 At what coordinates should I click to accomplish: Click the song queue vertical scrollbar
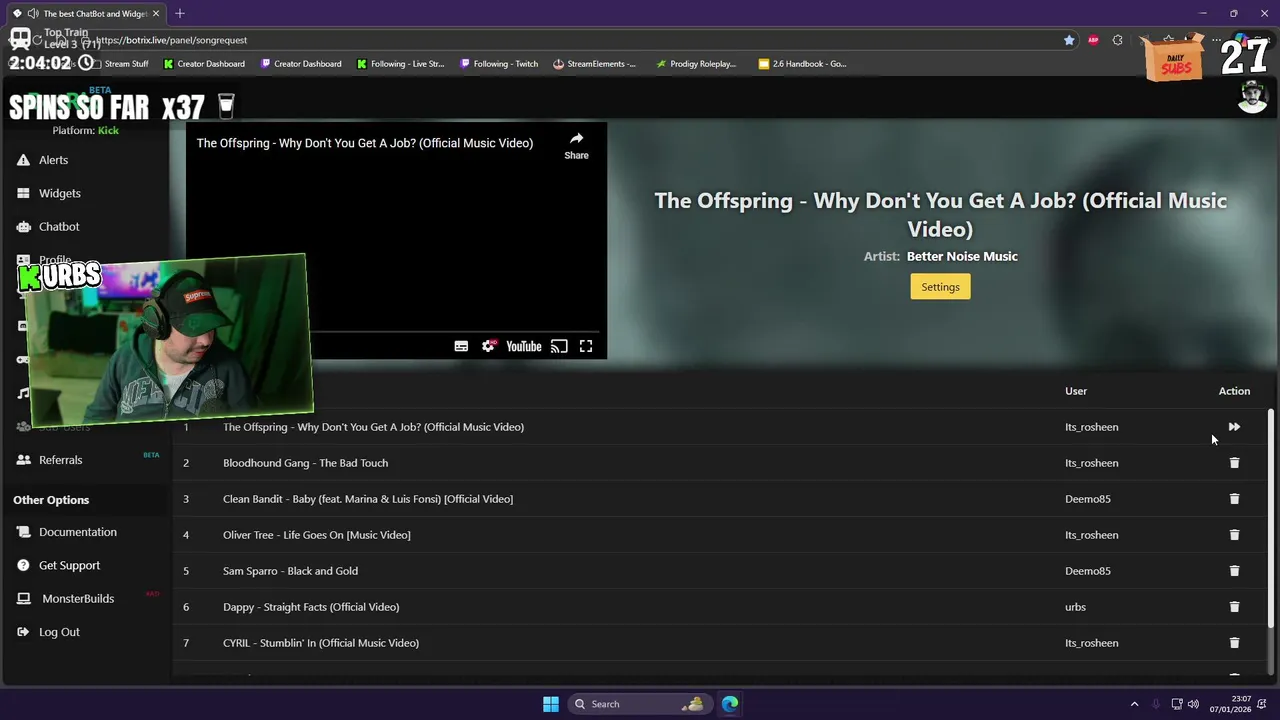(x=1271, y=520)
